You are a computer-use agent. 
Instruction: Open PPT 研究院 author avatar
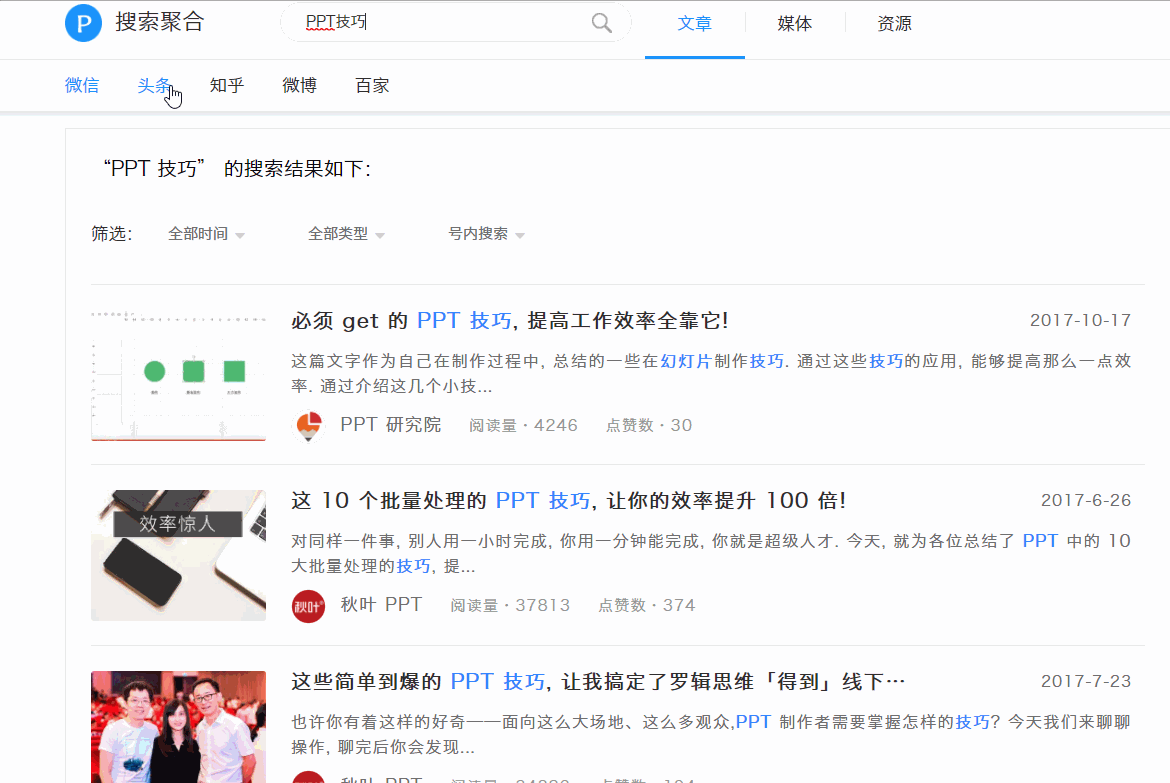pos(308,426)
